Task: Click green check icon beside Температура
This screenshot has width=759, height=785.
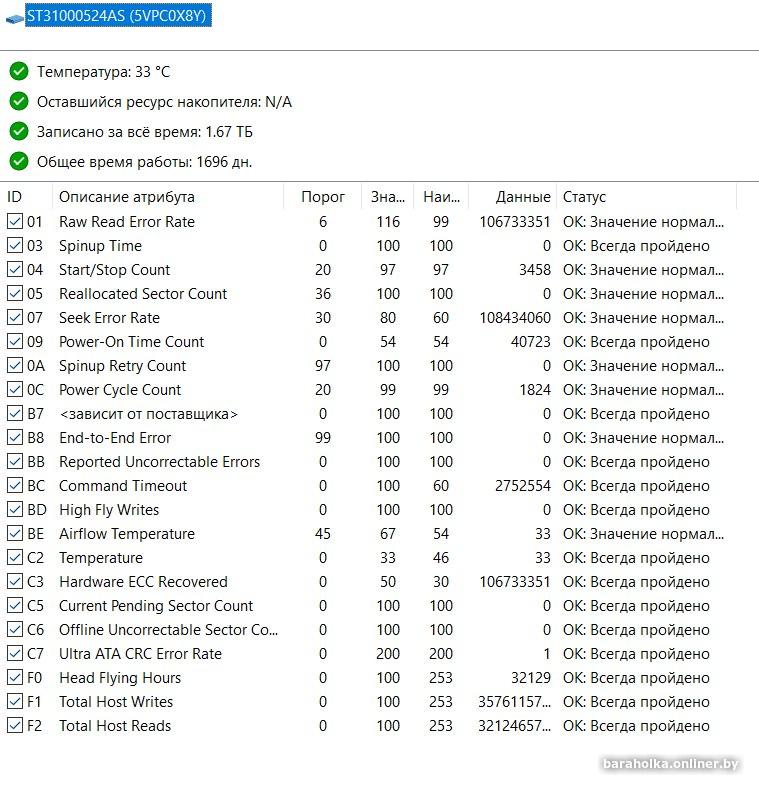Action: coord(19,72)
